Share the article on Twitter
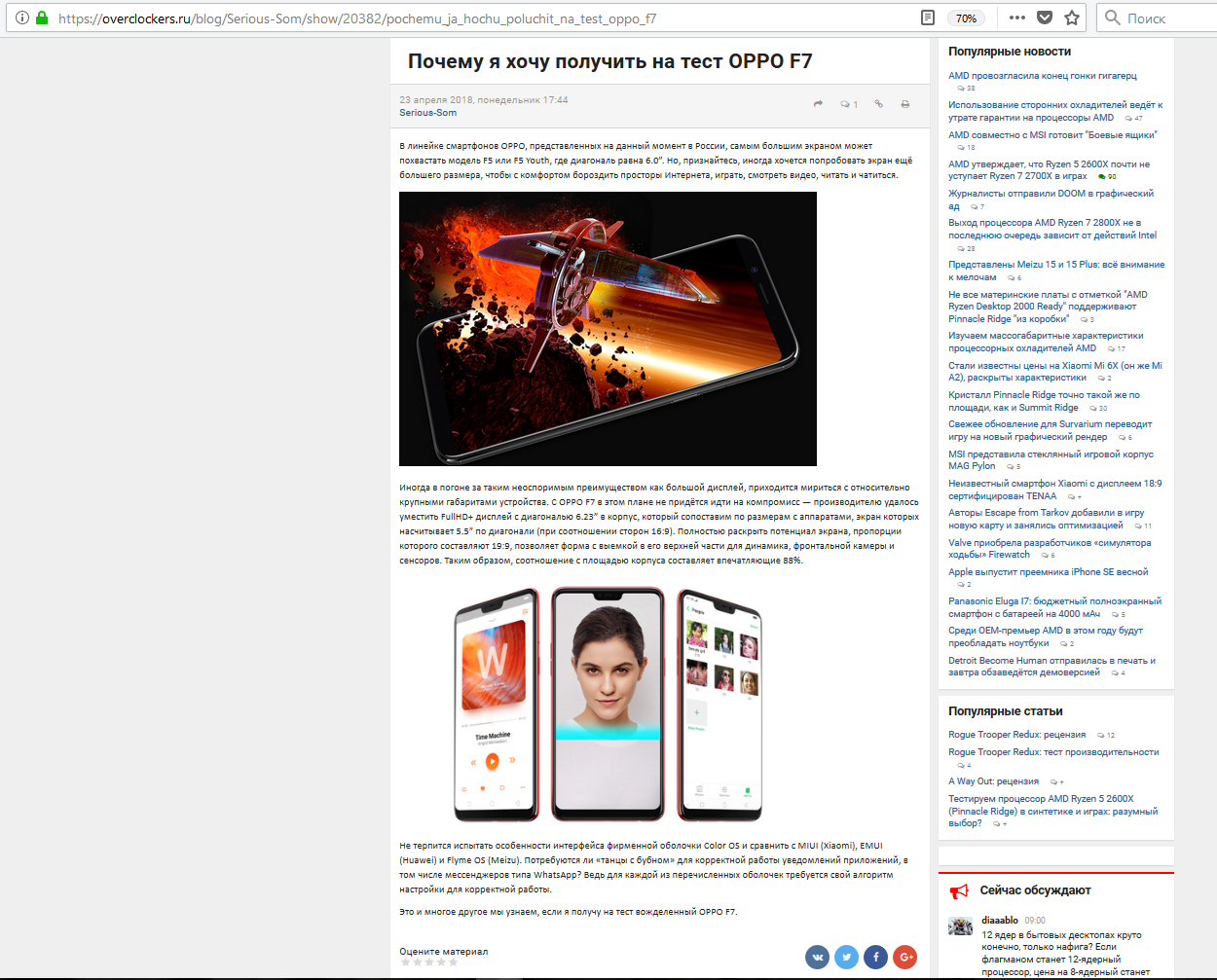 [847, 958]
